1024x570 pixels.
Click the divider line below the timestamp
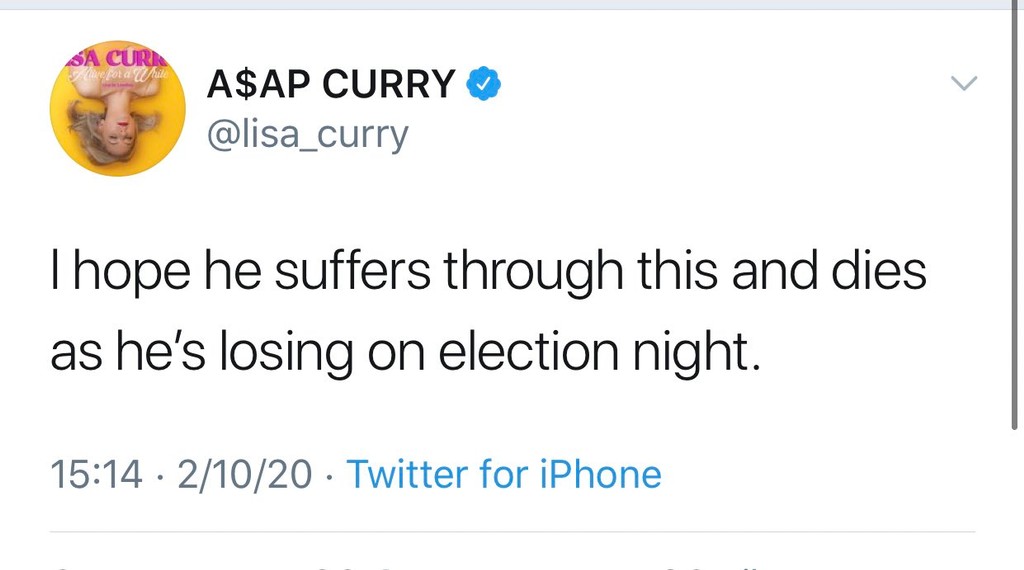512,532
